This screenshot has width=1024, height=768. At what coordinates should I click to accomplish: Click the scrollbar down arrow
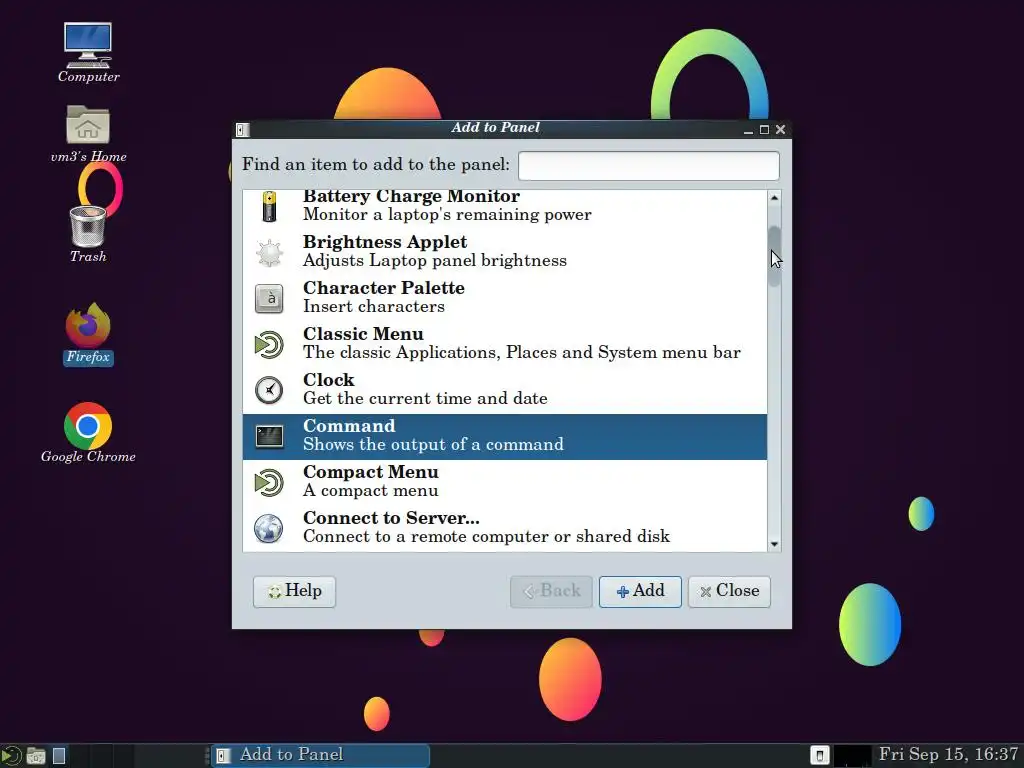click(775, 544)
